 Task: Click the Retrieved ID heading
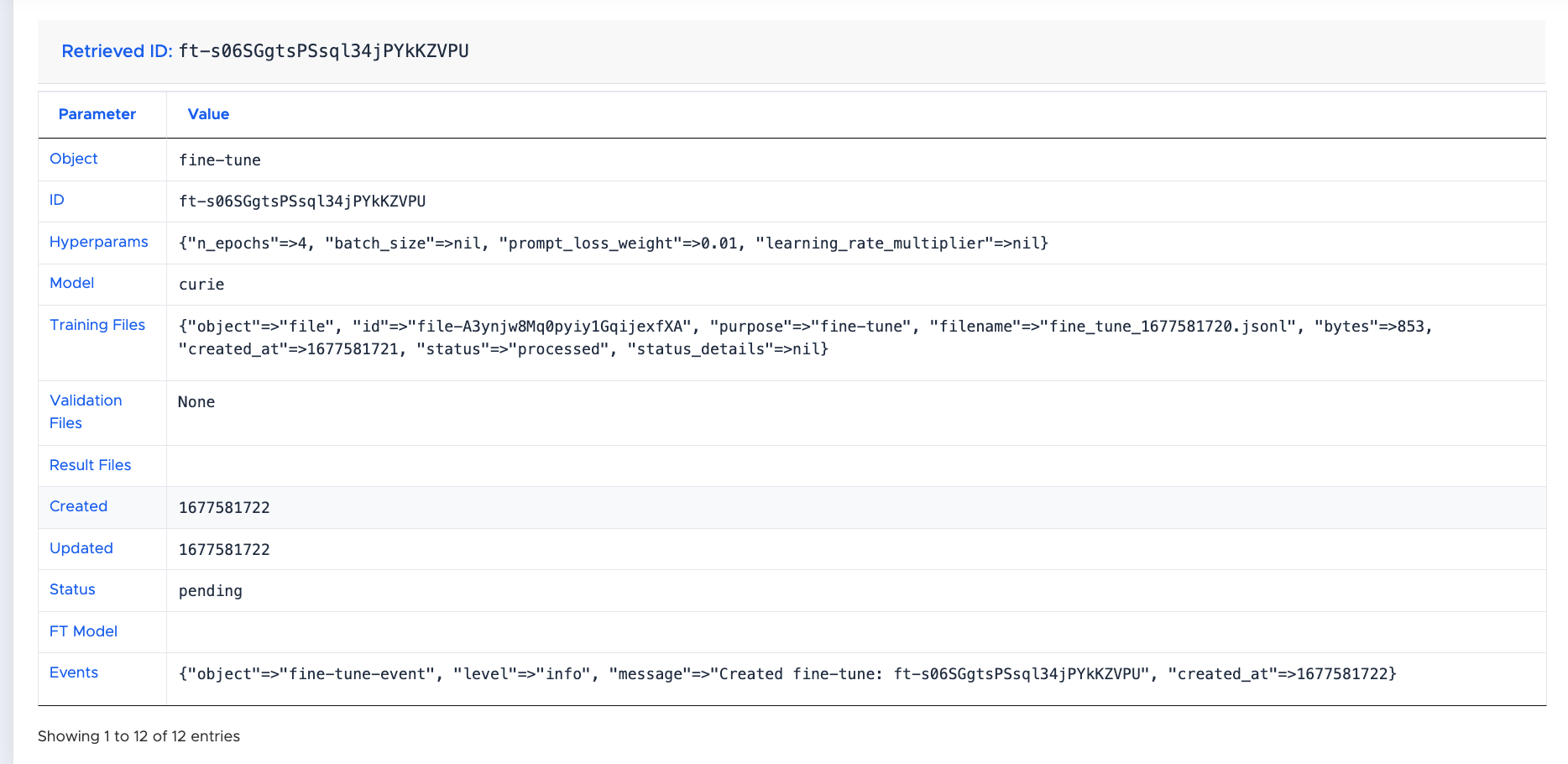tap(115, 51)
